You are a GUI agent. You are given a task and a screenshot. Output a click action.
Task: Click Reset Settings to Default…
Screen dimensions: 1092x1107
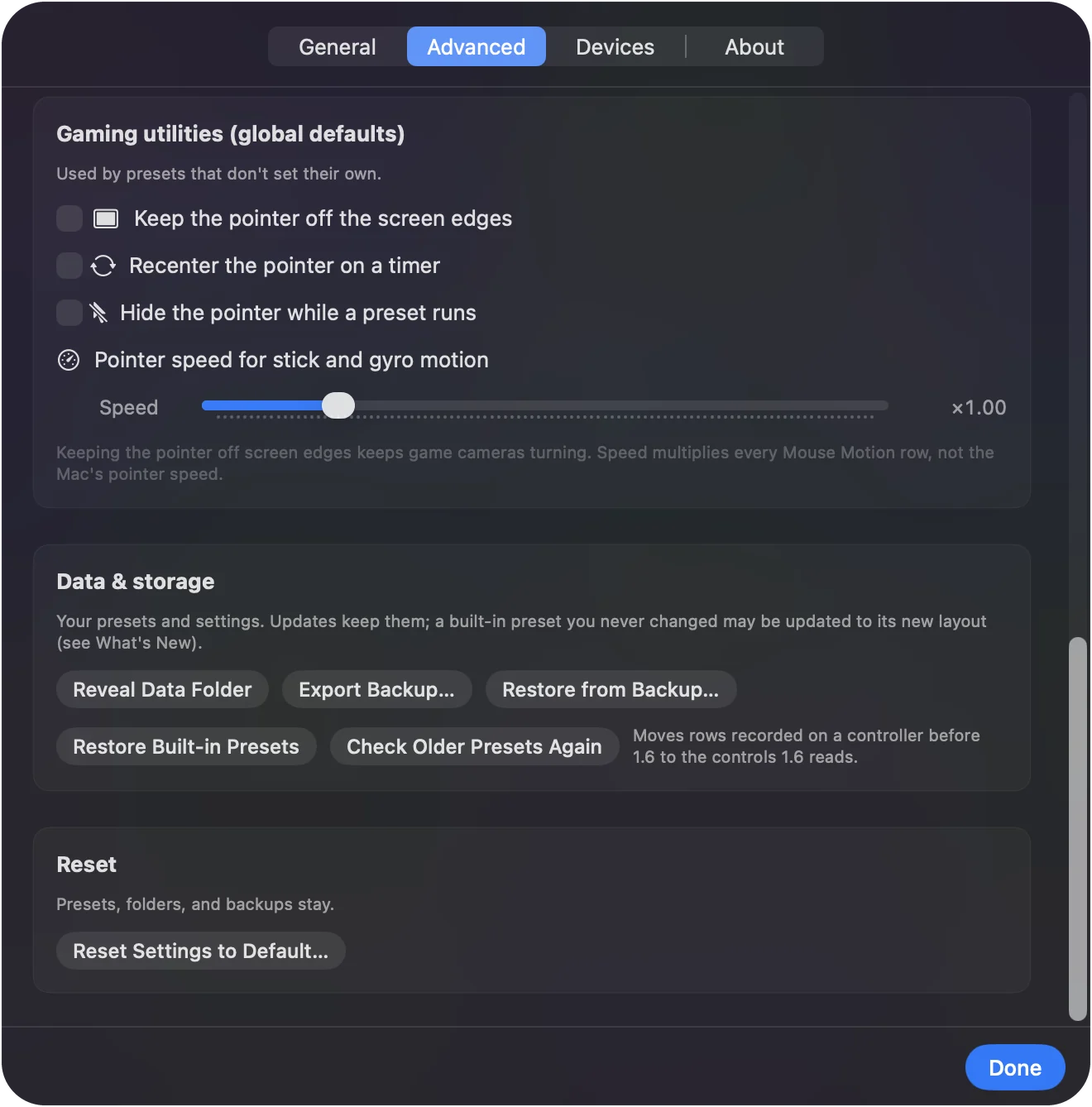(201, 951)
